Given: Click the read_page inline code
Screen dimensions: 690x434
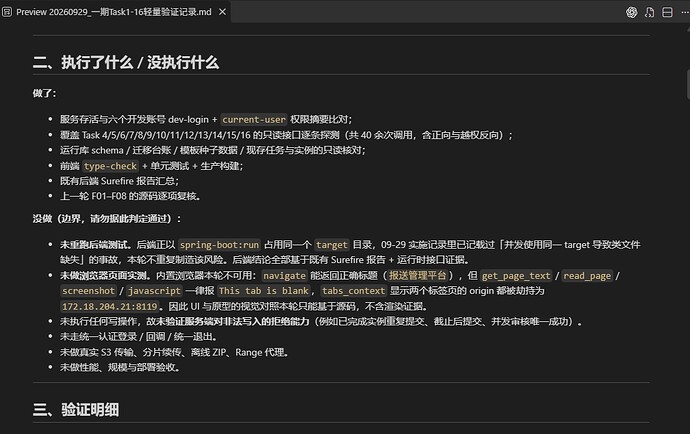Looking at the screenshot, I should pyautogui.click(x=587, y=276).
